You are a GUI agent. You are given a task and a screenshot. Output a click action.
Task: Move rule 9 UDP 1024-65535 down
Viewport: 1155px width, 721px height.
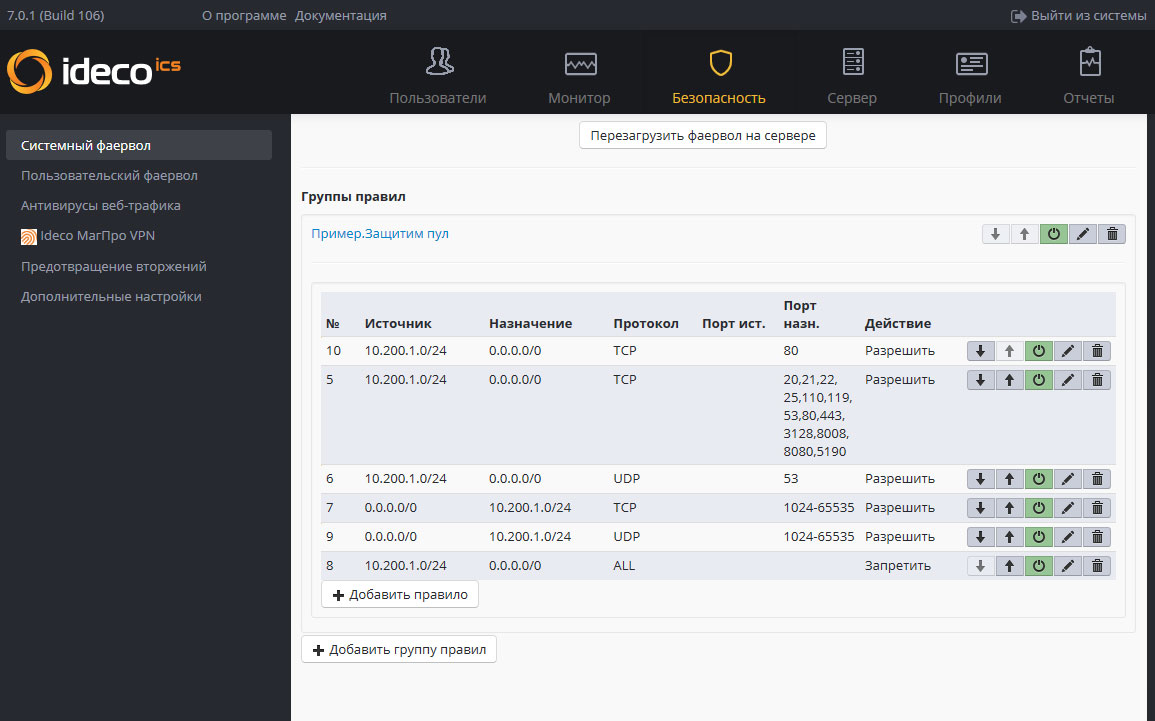tap(980, 537)
